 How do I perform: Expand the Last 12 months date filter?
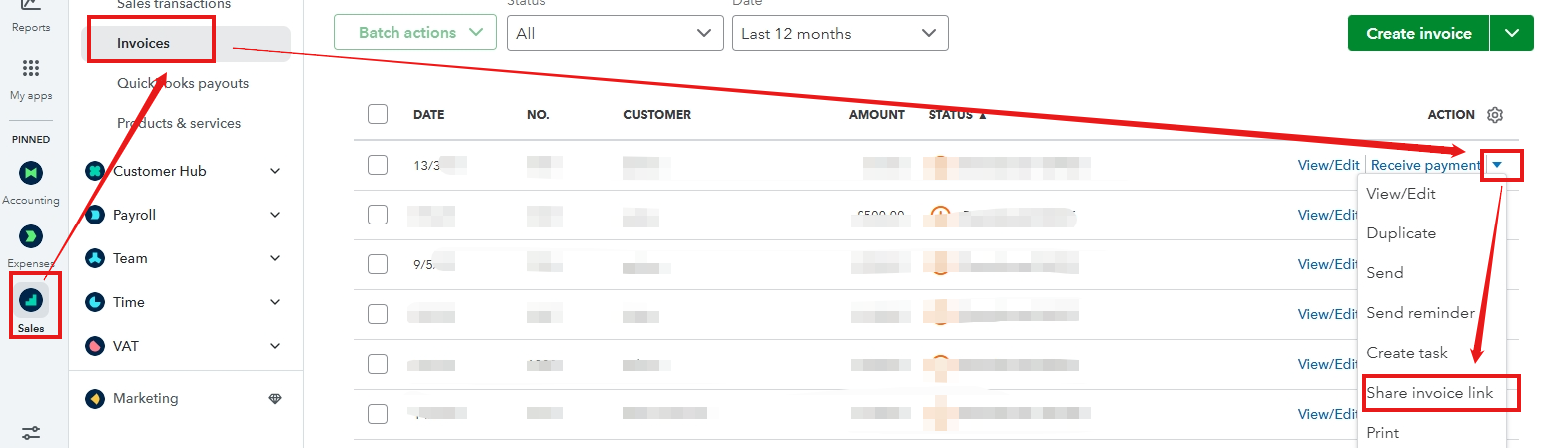[839, 33]
